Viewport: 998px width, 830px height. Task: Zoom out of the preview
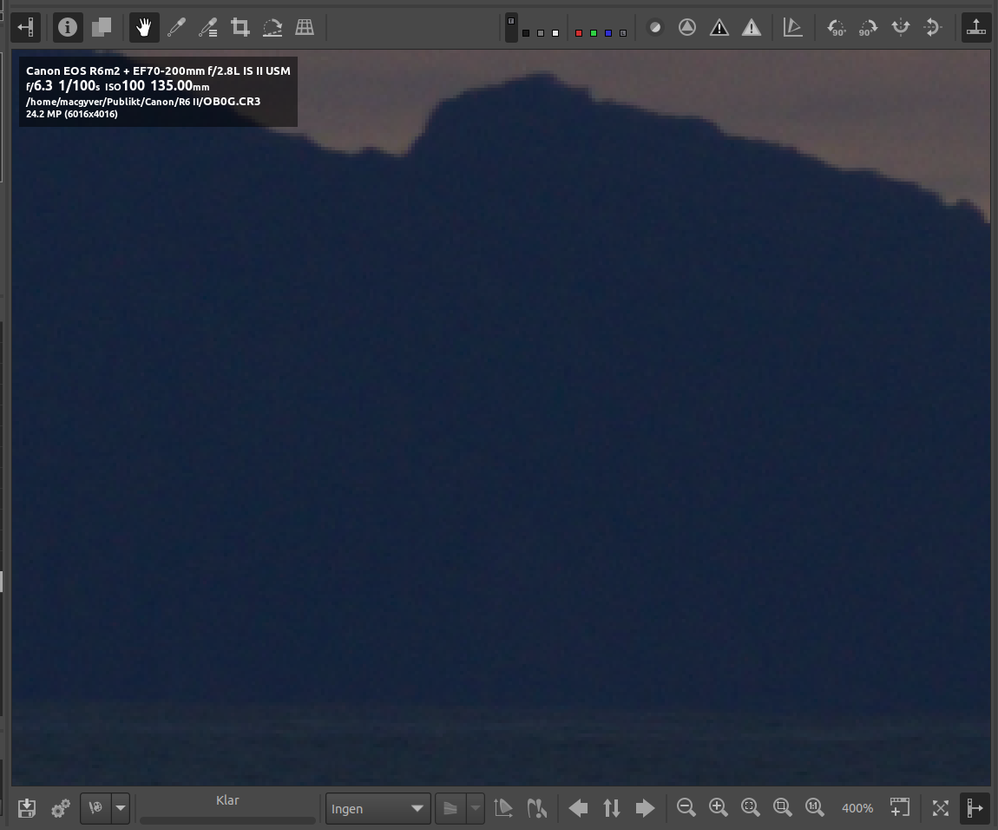pyautogui.click(x=686, y=808)
